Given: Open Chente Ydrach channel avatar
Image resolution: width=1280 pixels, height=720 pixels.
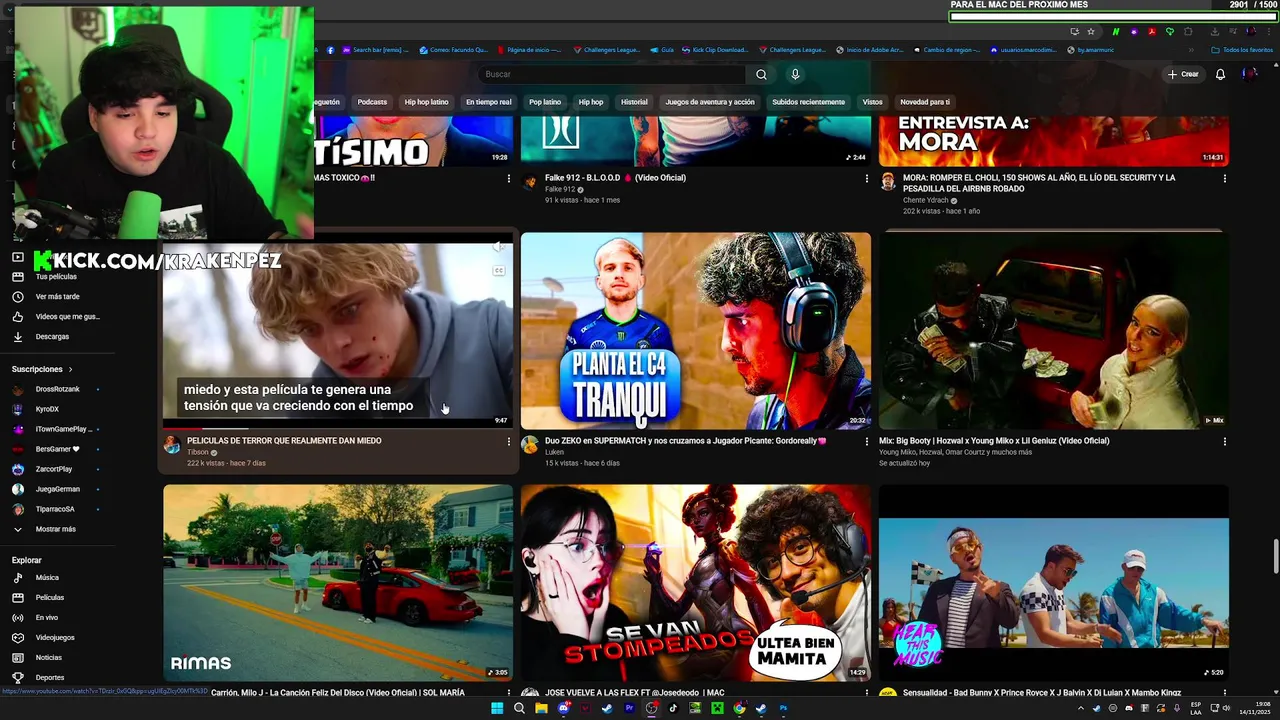Looking at the screenshot, I should 888,182.
